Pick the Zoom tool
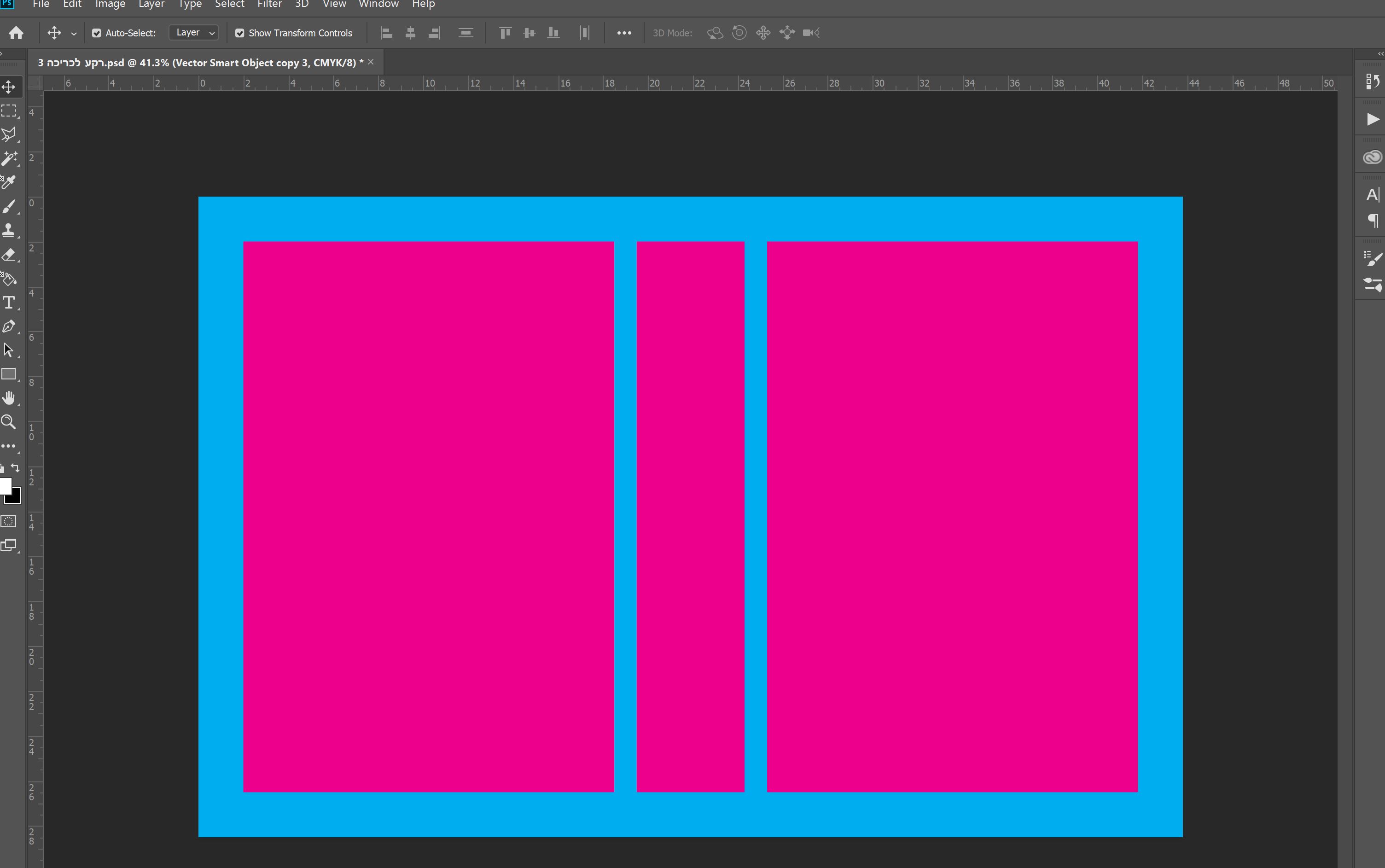Screen dimensions: 1385x868 [9, 422]
